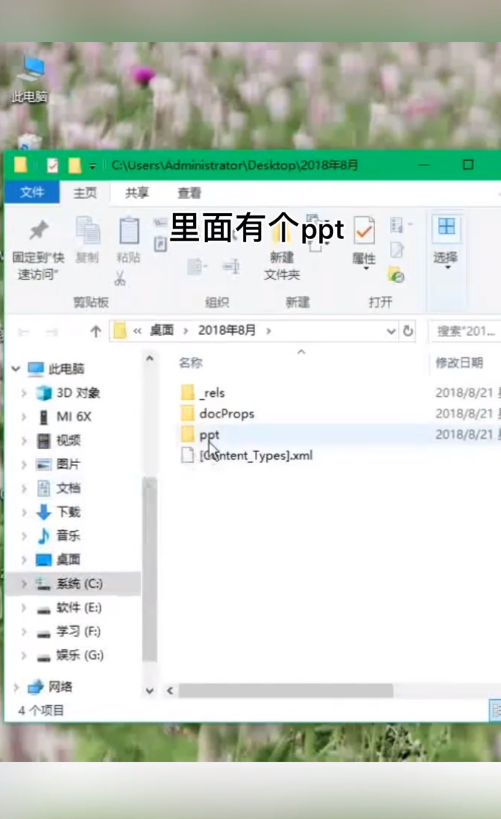Click the details view icon in status bar
Screen dimensions: 501x819
495,710
